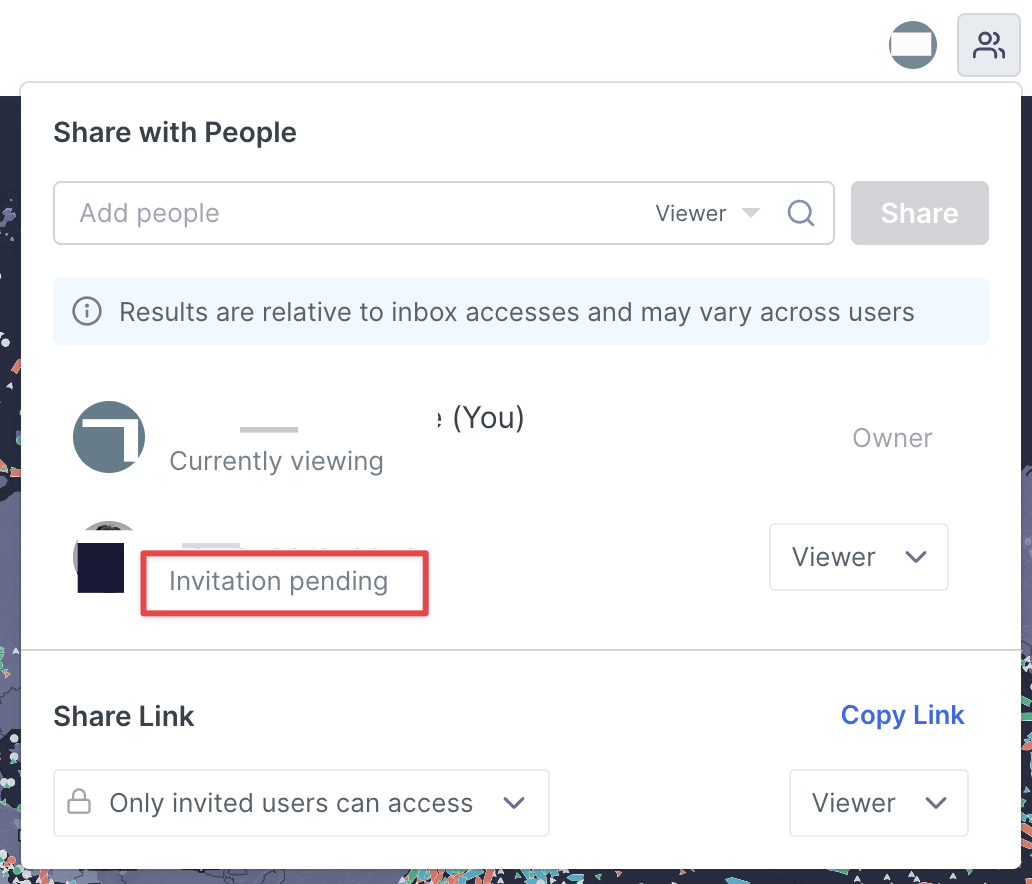
Task: Click the search magnifier icon
Action: click(x=801, y=213)
